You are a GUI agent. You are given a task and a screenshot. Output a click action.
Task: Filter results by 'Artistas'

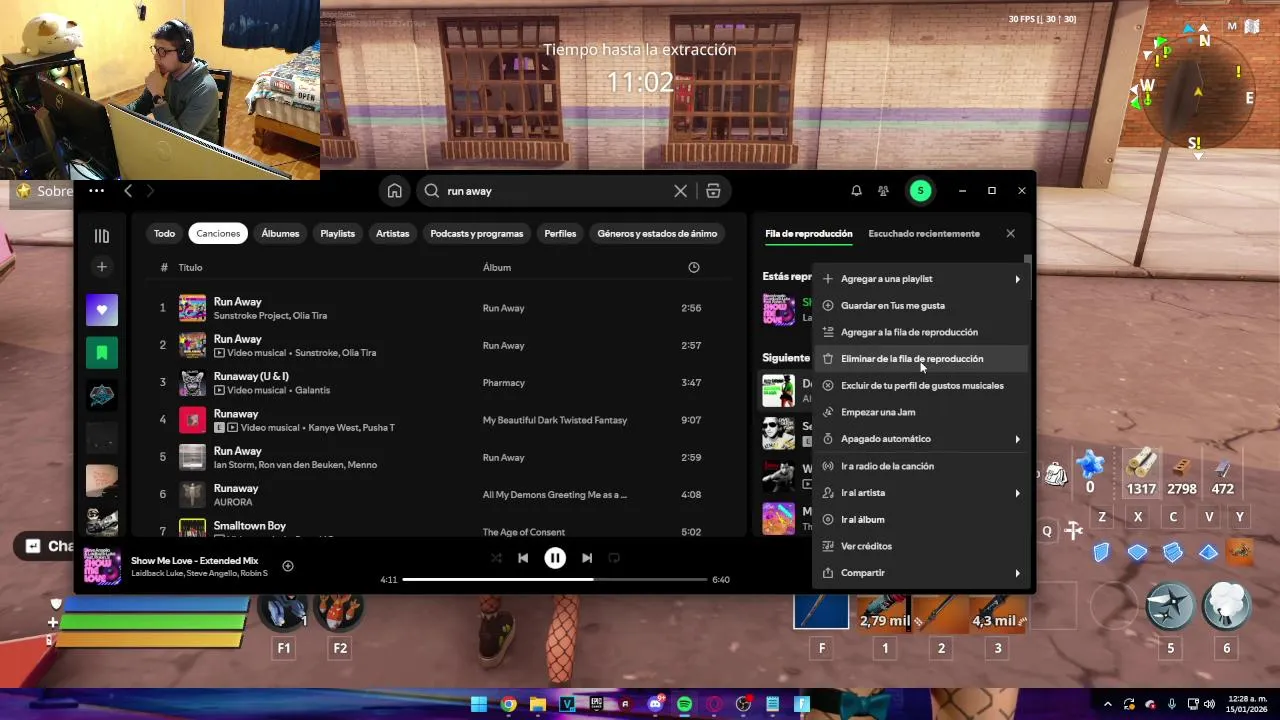click(393, 233)
